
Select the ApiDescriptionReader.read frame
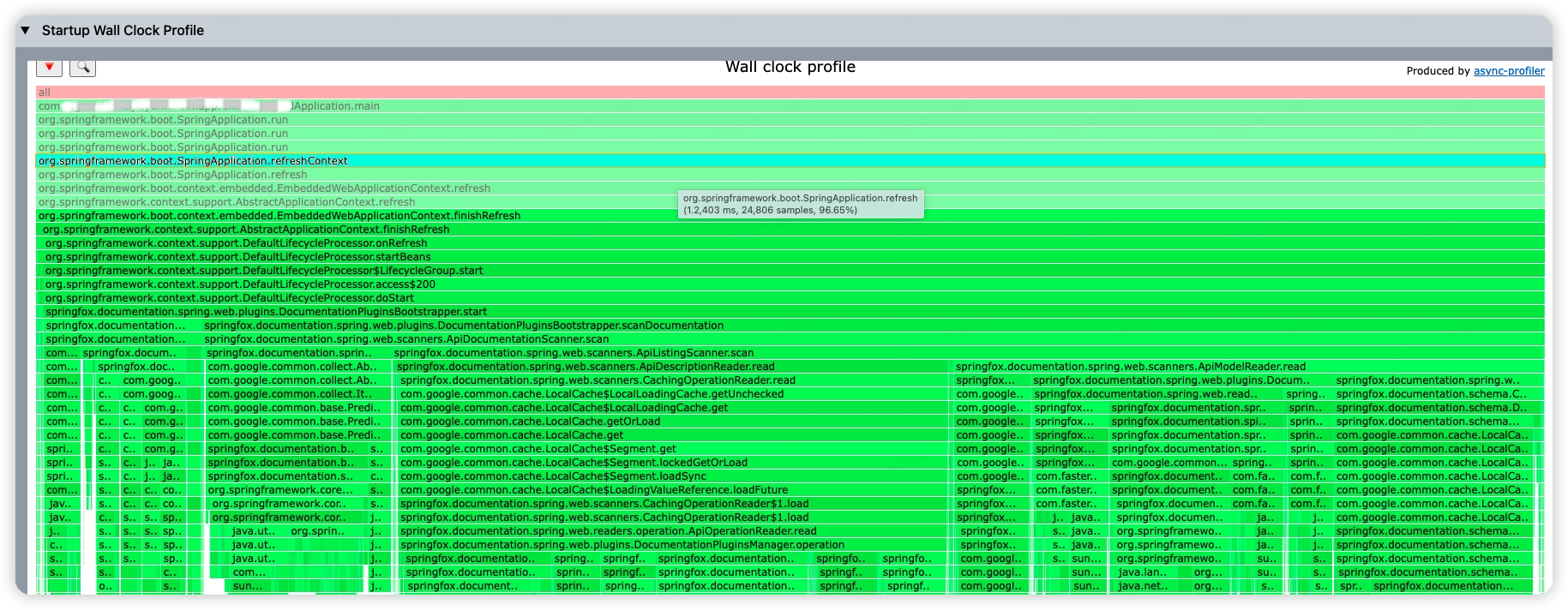click(x=673, y=367)
